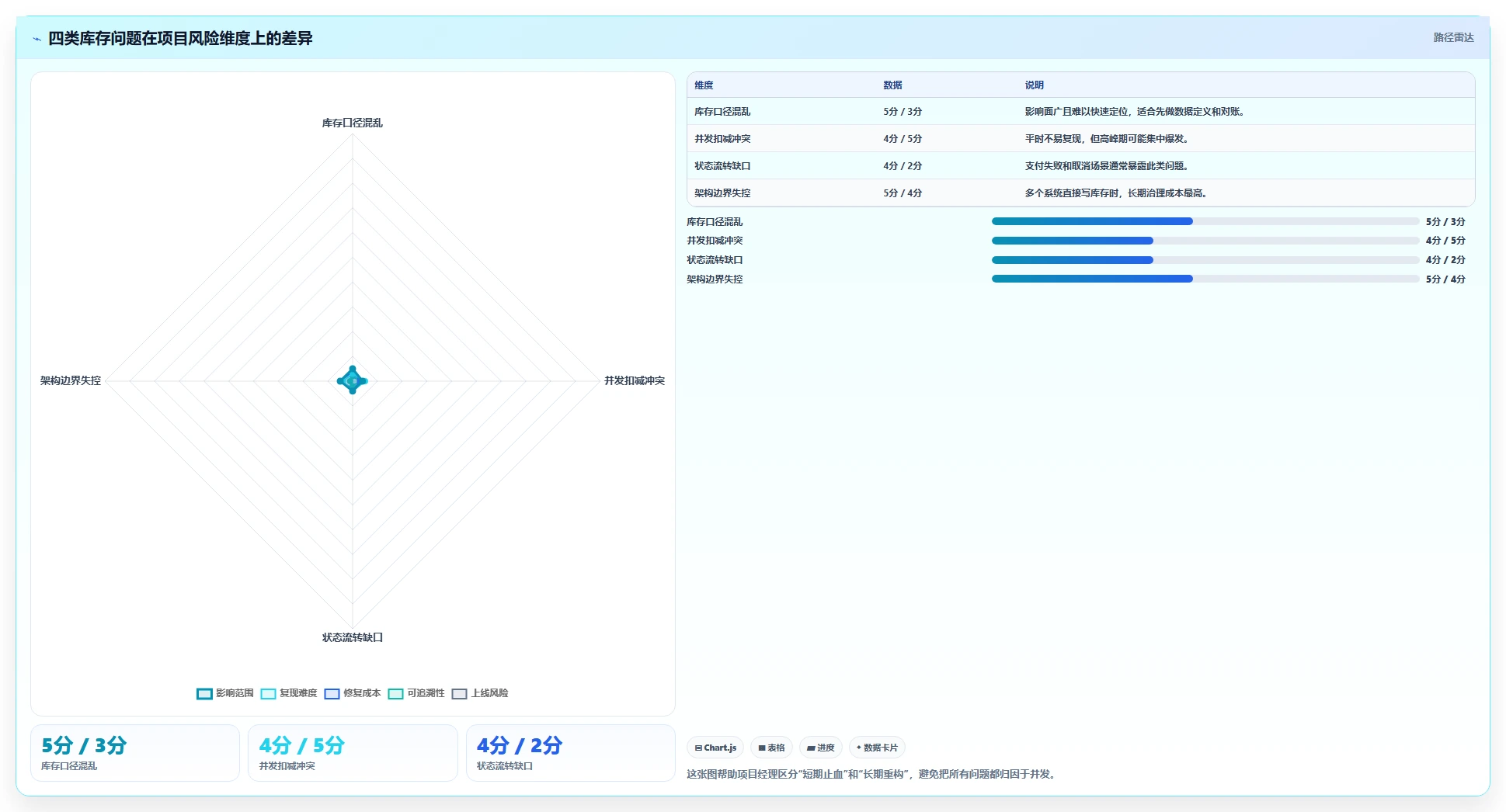1506x812 pixels.
Task: Select the 架构边界失控 progress bar
Action: 1205,279
